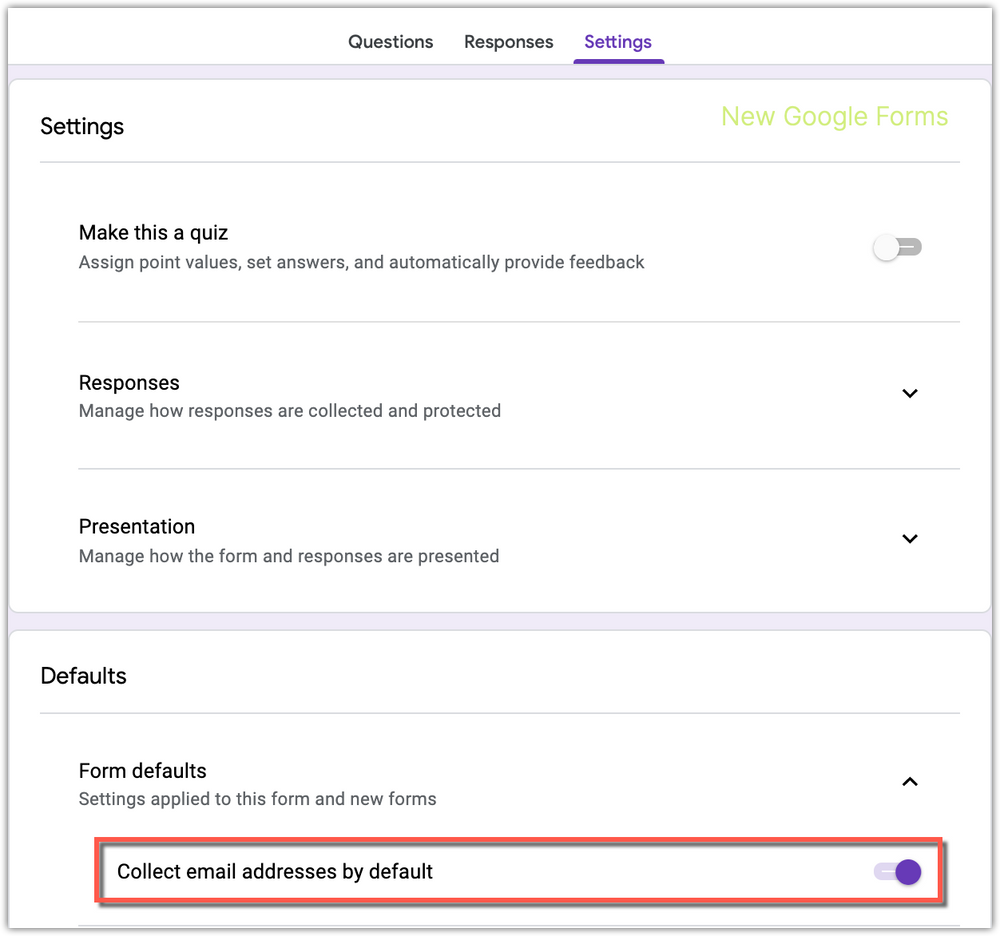This screenshot has width=1000, height=936.
Task: Click the collapse arrow icon on Form defaults
Action: click(x=910, y=782)
